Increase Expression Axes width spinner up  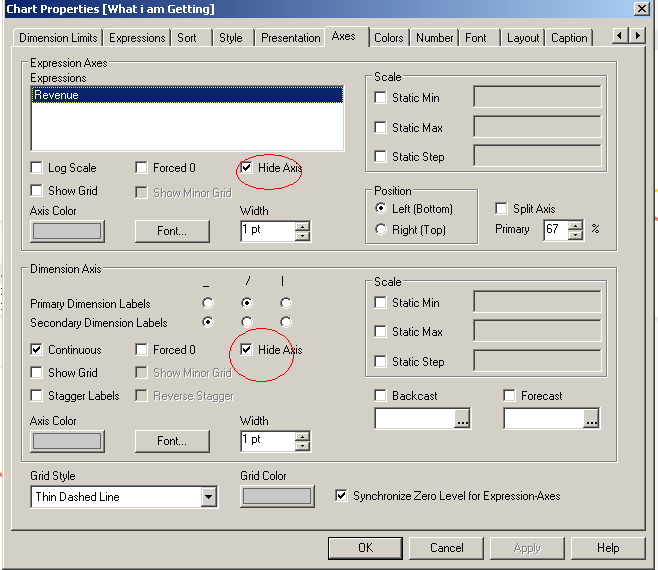(302, 227)
